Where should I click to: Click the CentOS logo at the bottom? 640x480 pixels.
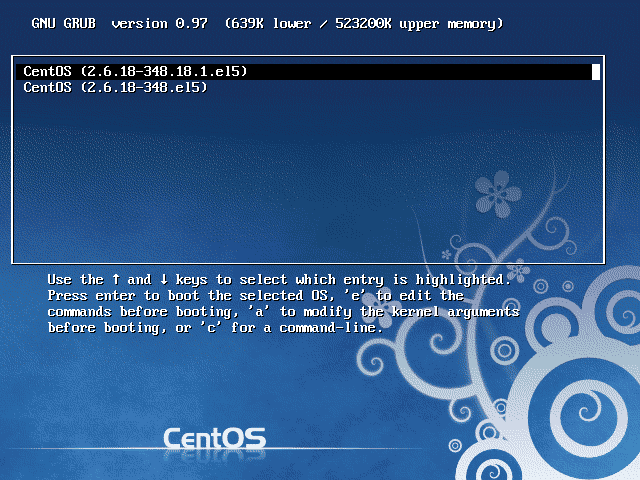point(215,438)
